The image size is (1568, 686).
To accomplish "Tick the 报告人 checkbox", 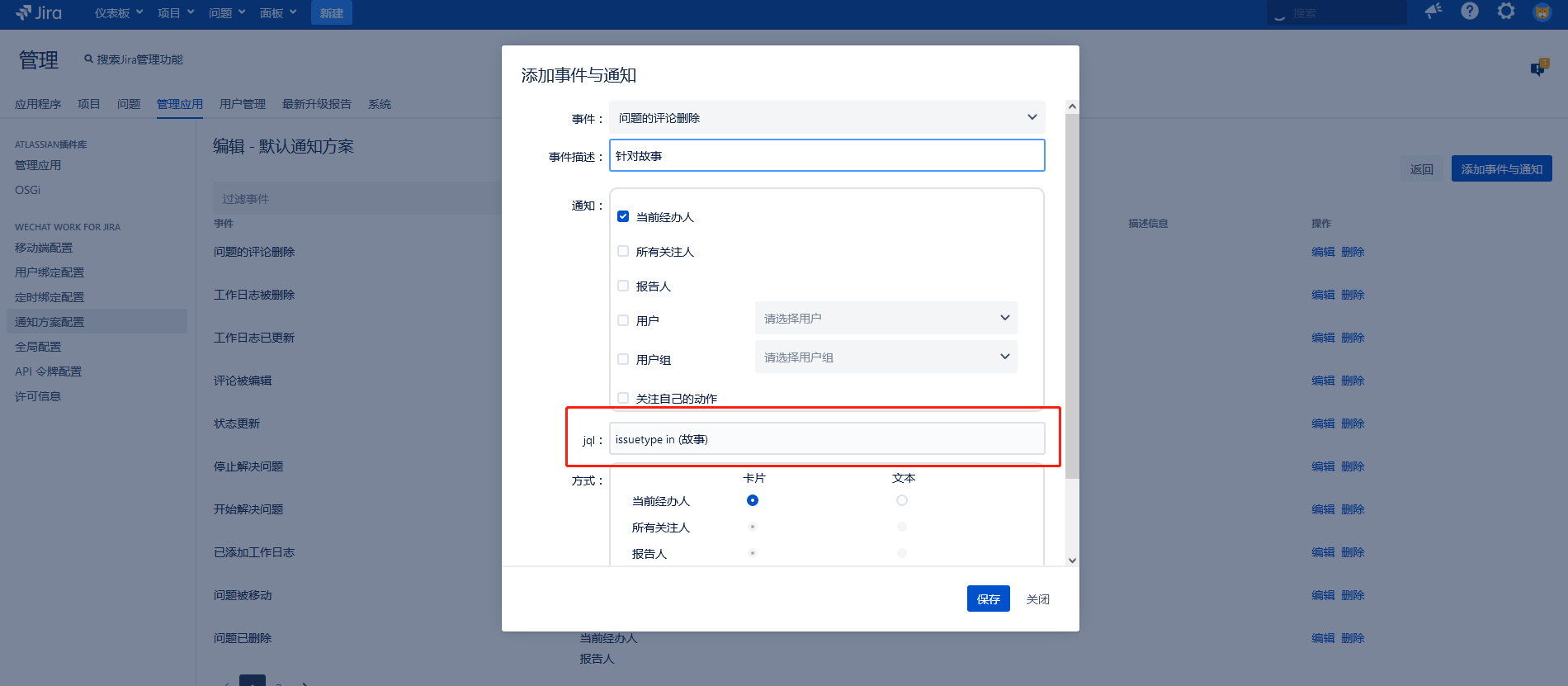I will [x=623, y=286].
